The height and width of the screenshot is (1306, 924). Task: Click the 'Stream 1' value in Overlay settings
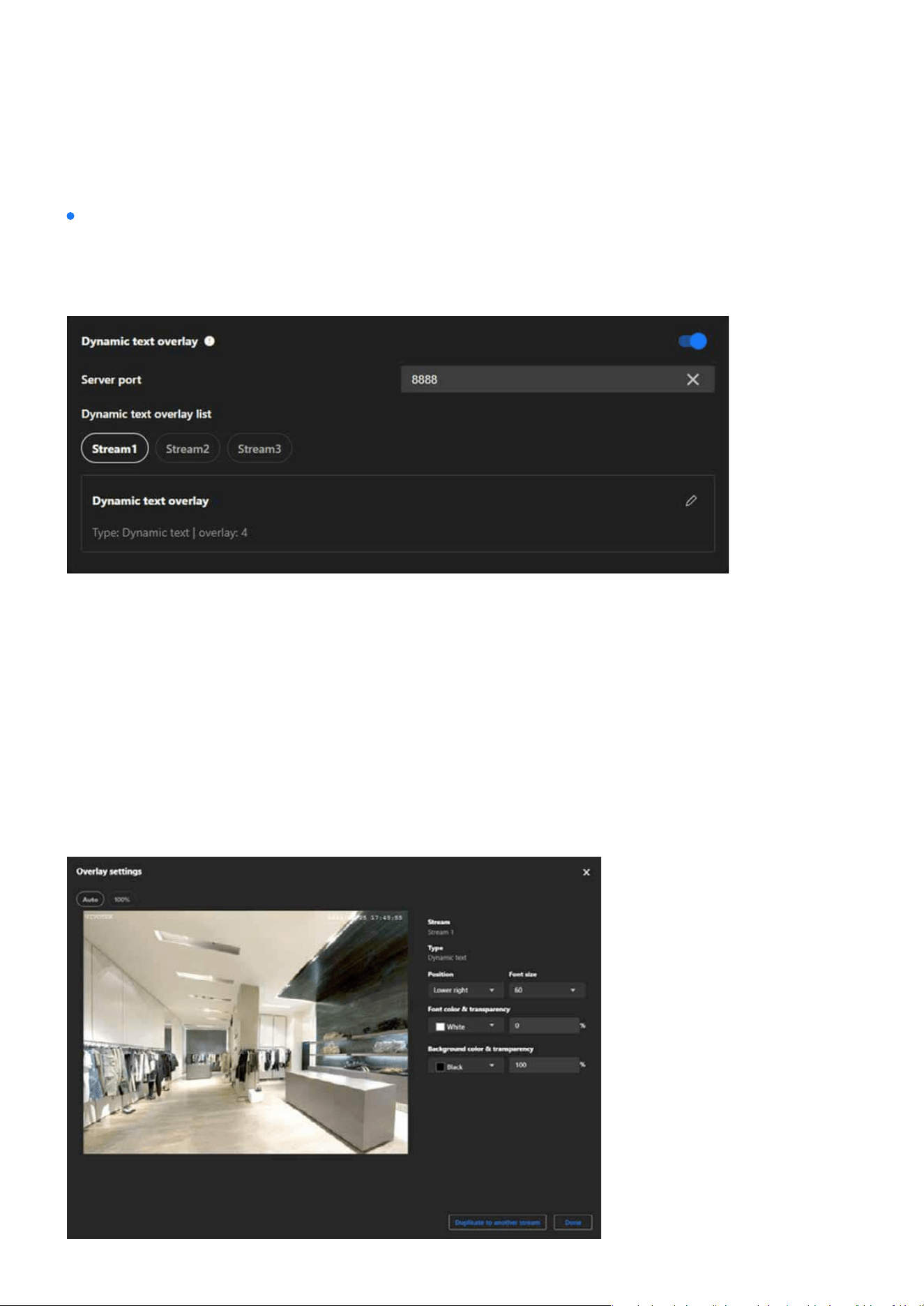click(x=441, y=933)
